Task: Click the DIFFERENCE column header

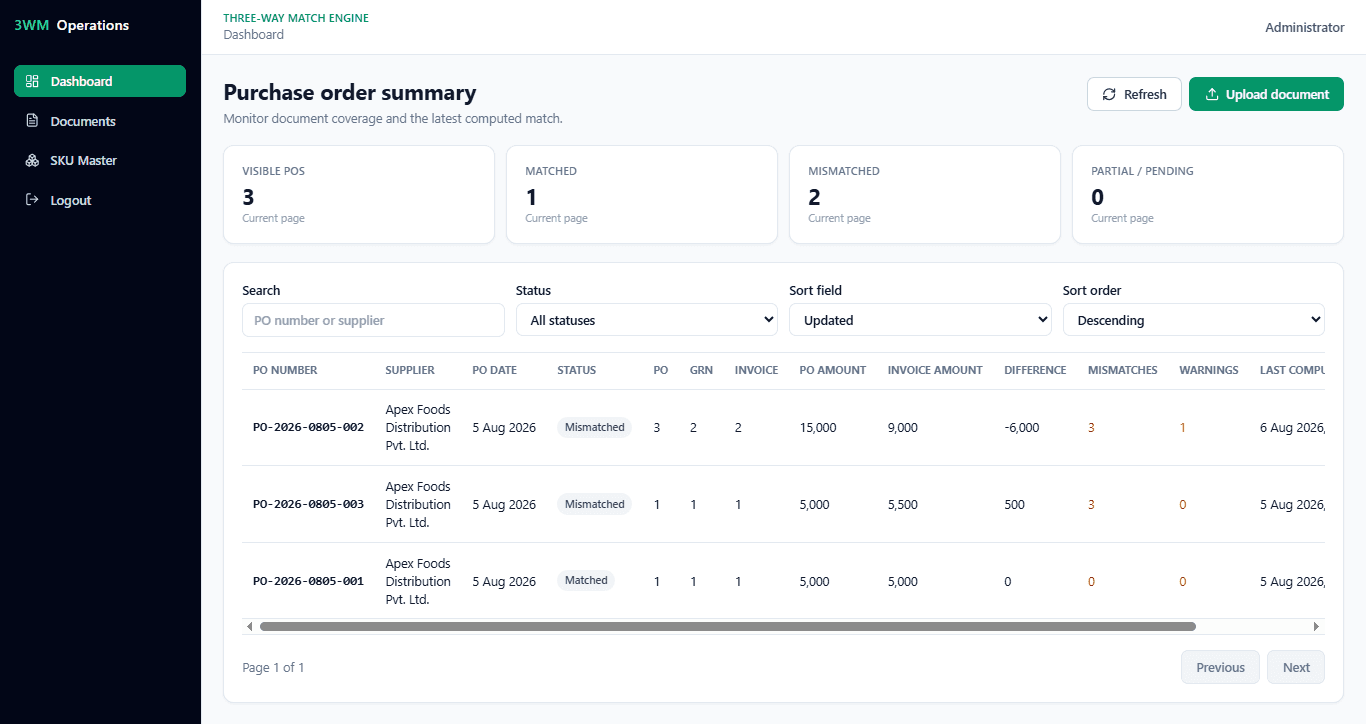Action: 1035,370
